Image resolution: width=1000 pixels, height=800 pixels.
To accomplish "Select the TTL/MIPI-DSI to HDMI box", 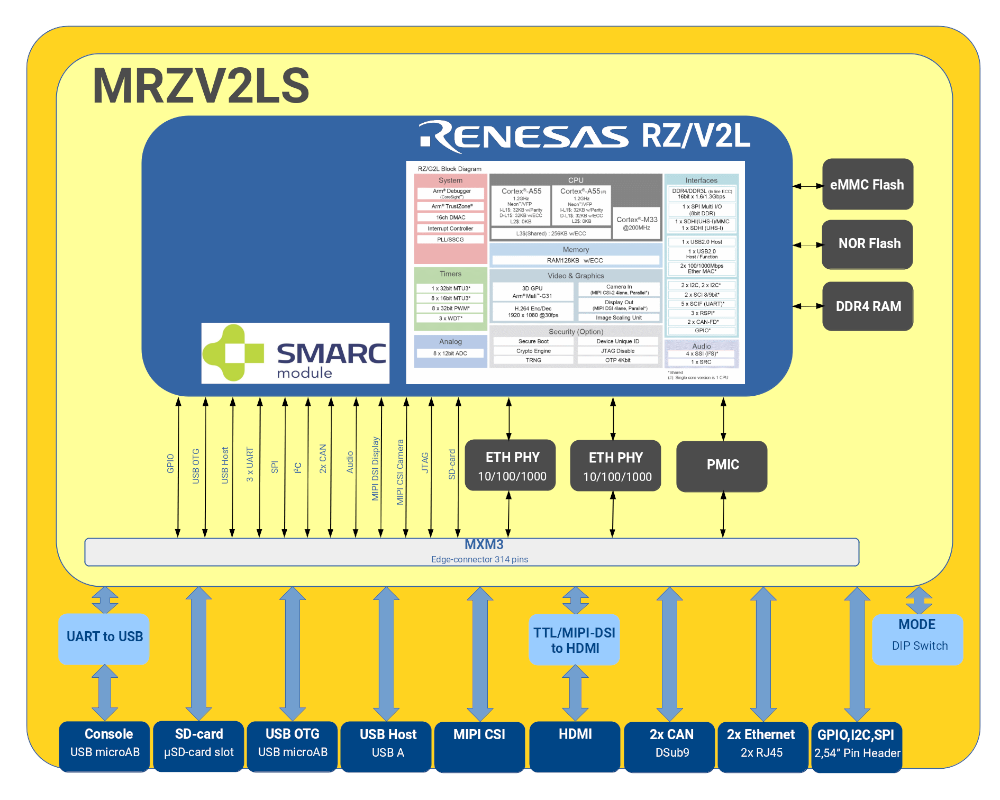I will [574, 640].
